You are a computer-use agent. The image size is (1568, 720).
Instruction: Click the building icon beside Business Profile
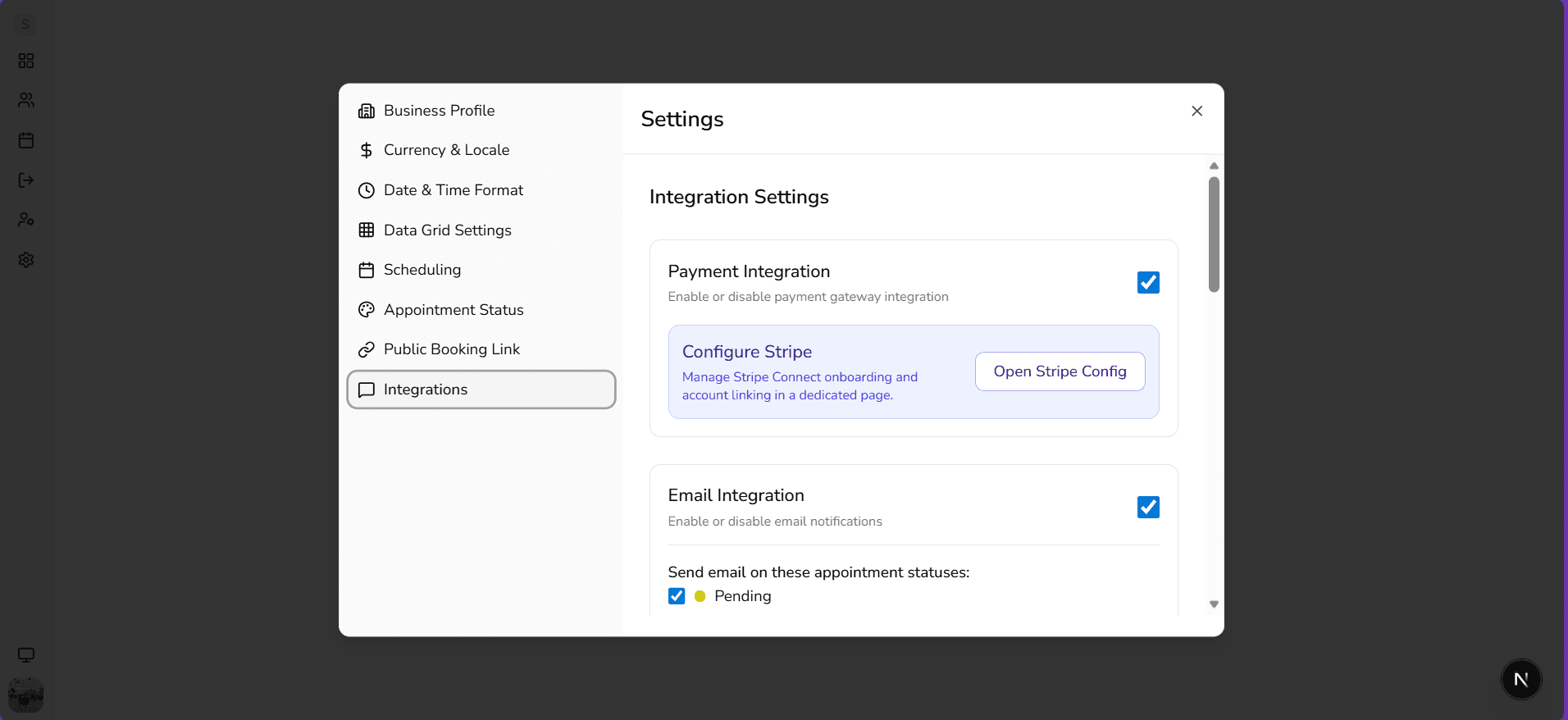[x=367, y=111]
